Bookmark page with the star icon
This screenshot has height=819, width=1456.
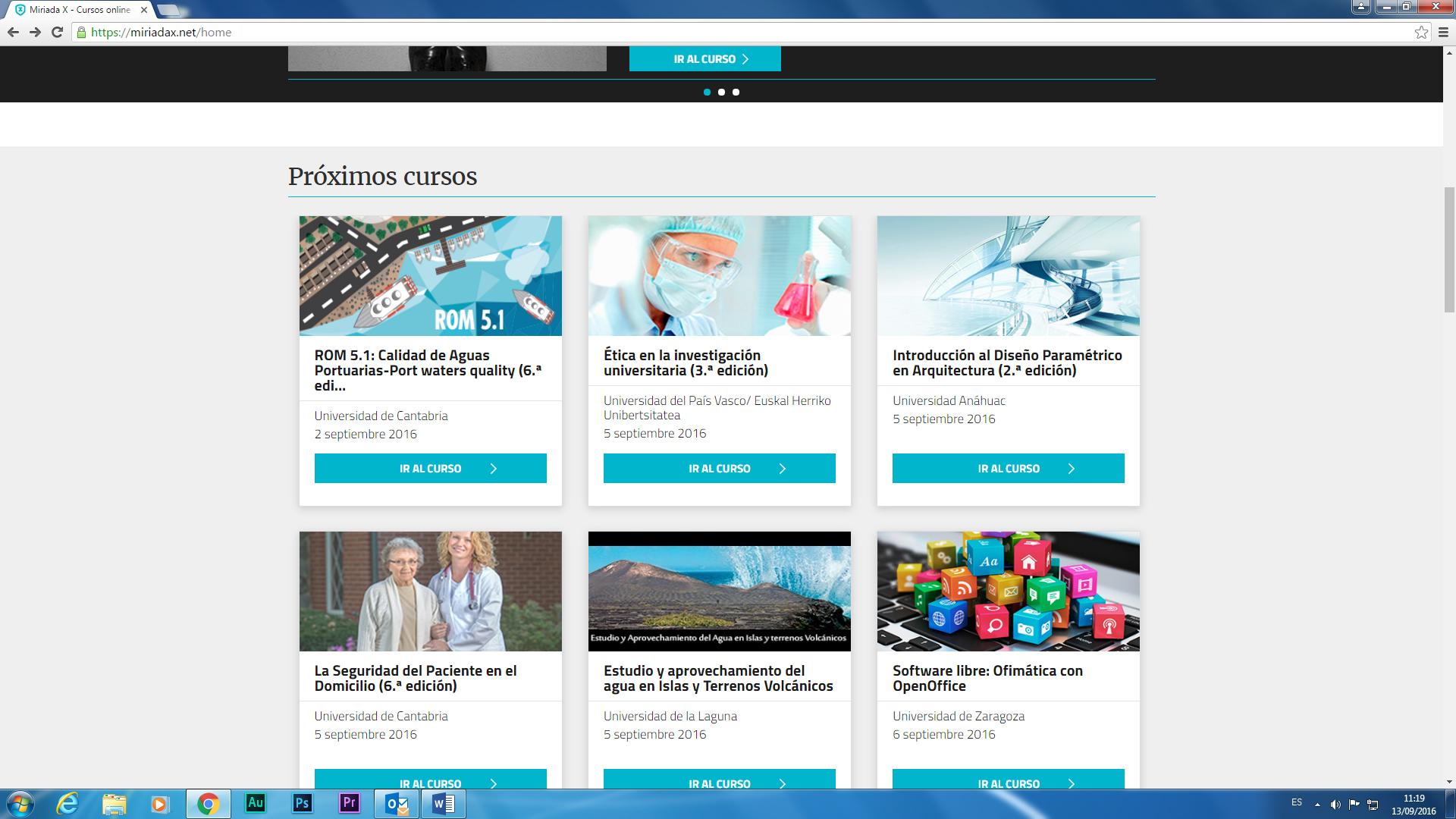[x=1421, y=32]
